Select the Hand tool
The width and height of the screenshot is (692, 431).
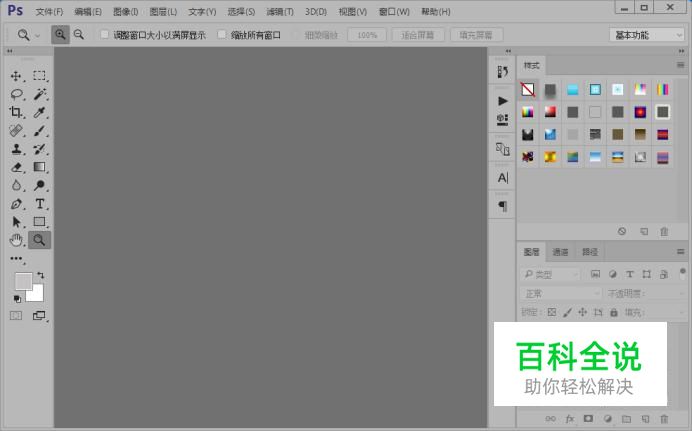point(16,240)
